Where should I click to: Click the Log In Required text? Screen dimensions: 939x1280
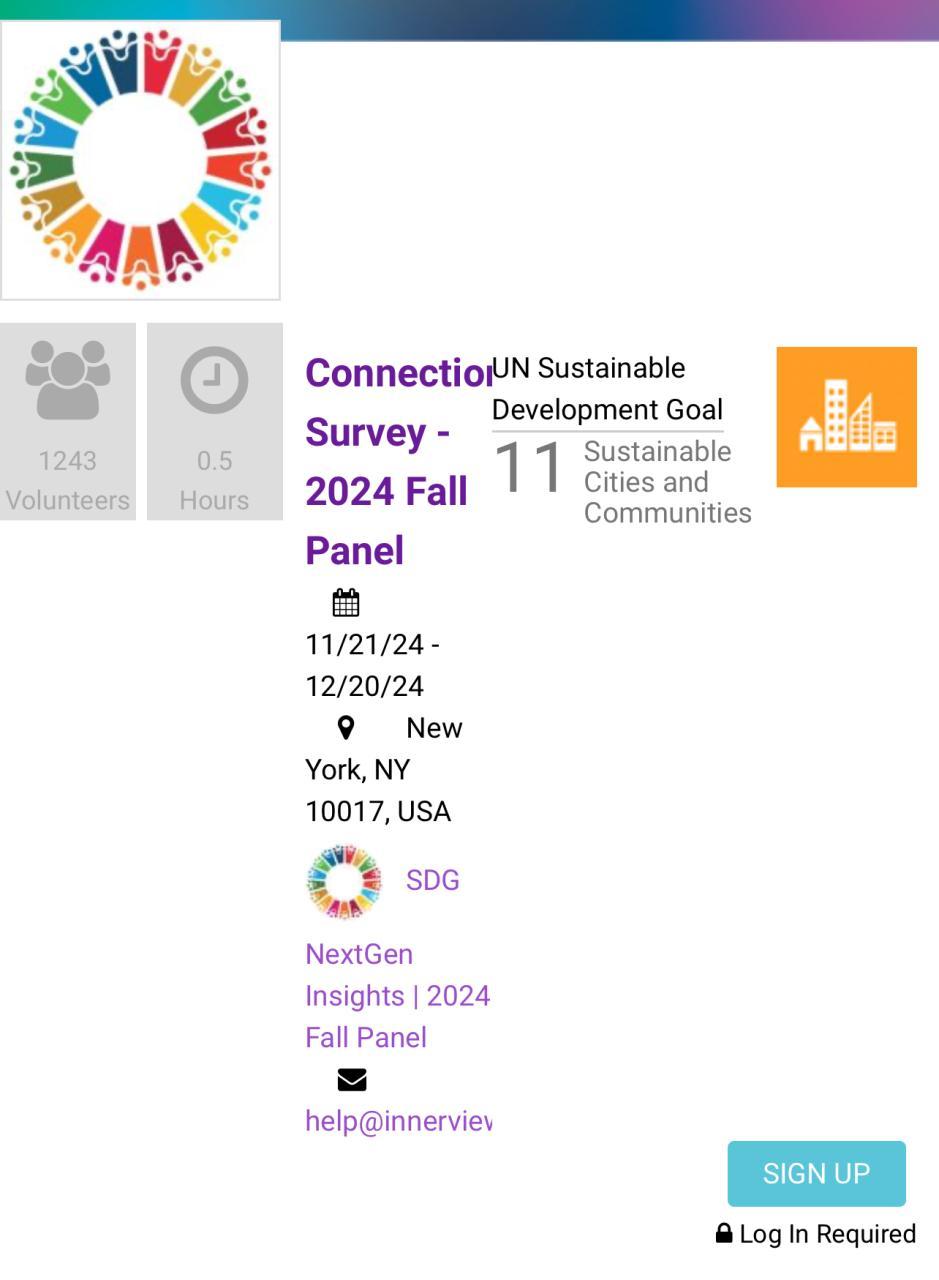click(828, 1234)
